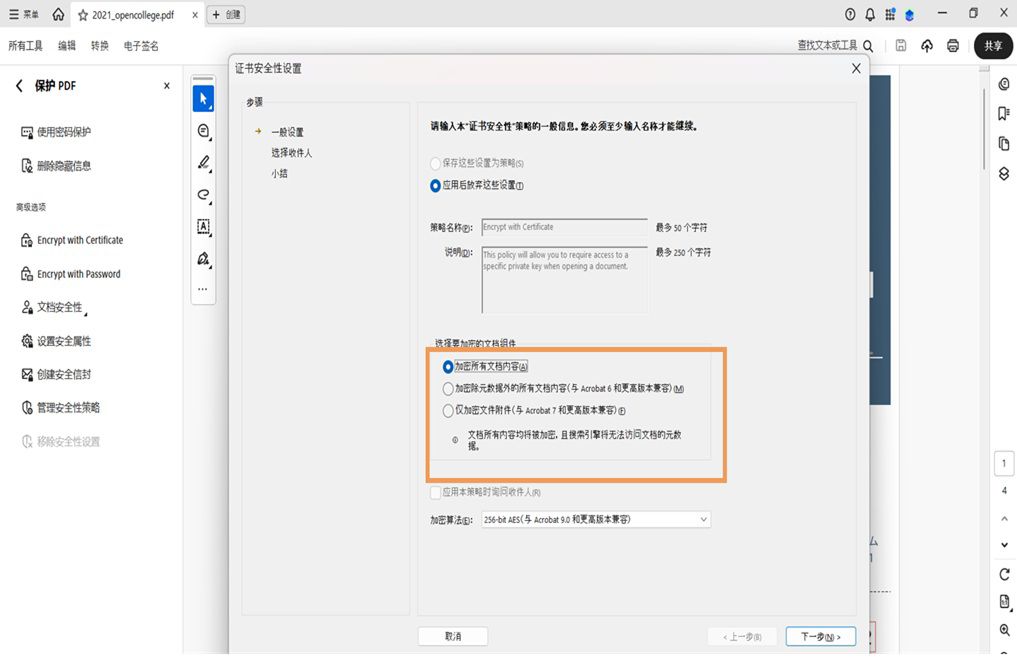Expand more tools via the ellipsis
1017x659 pixels.
[x=203, y=289]
